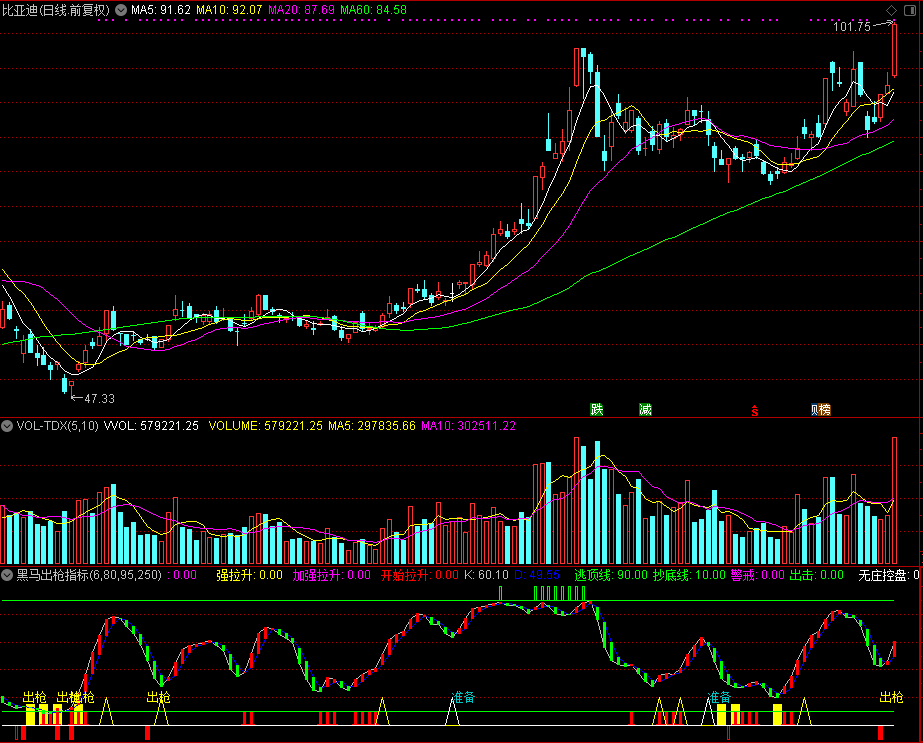
Task: Click the 无庄控盘 label
Action: 884,575
